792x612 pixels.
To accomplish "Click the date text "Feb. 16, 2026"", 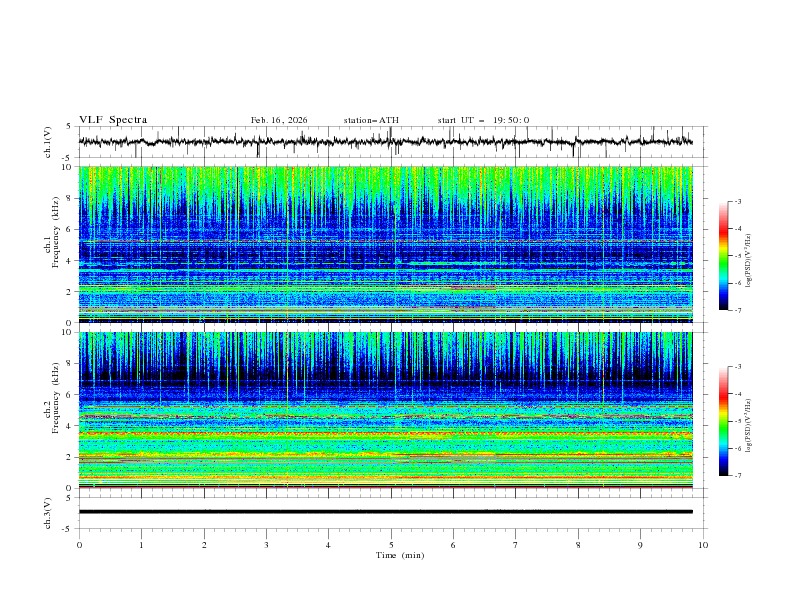I will pos(279,120).
